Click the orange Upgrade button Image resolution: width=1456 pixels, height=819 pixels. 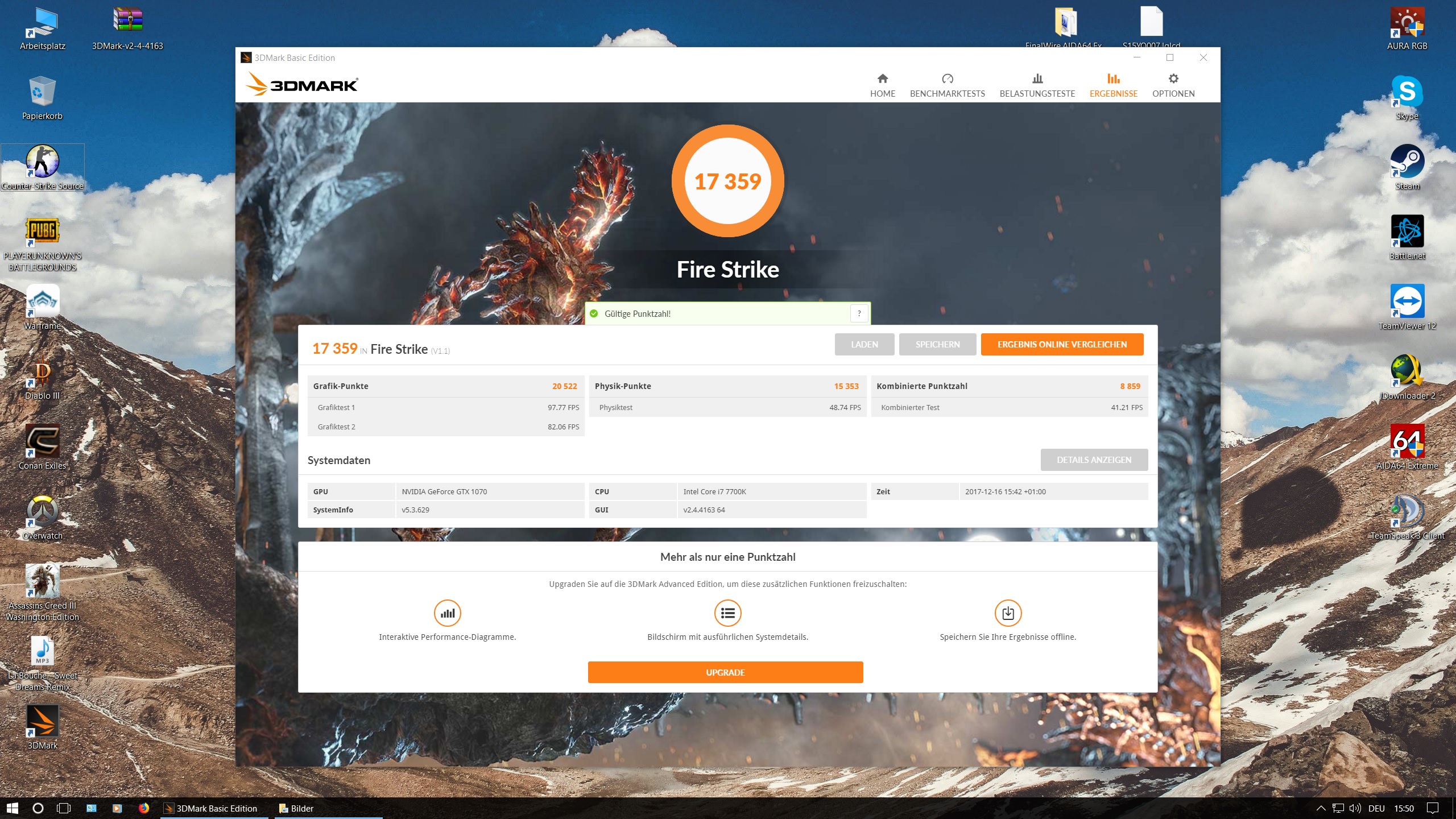point(725,672)
